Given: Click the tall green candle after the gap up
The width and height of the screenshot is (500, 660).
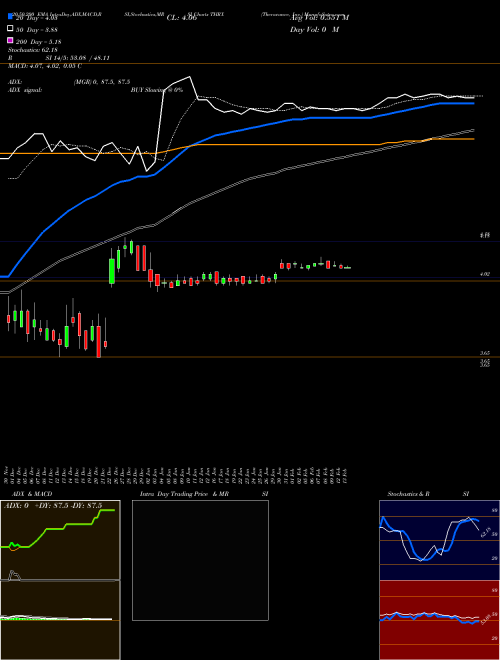Looking at the screenshot, I should [x=112, y=268].
